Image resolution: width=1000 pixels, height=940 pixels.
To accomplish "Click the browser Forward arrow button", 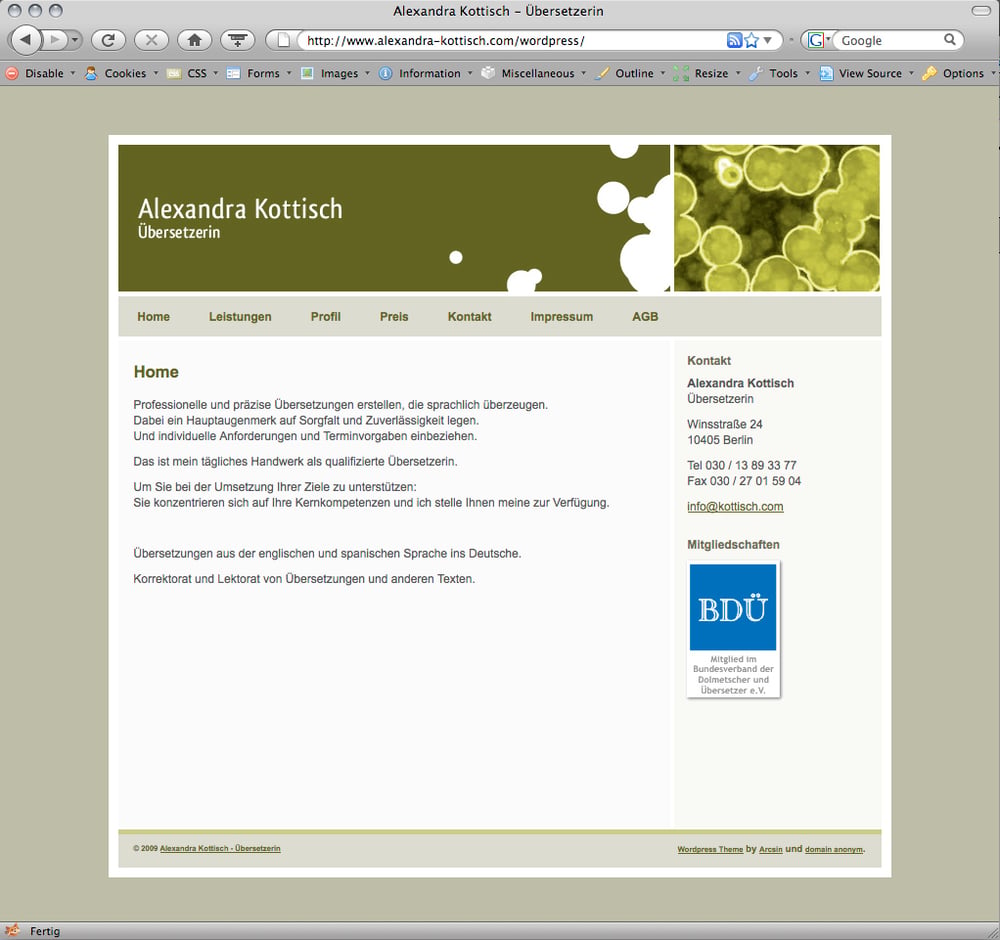I will [55, 40].
